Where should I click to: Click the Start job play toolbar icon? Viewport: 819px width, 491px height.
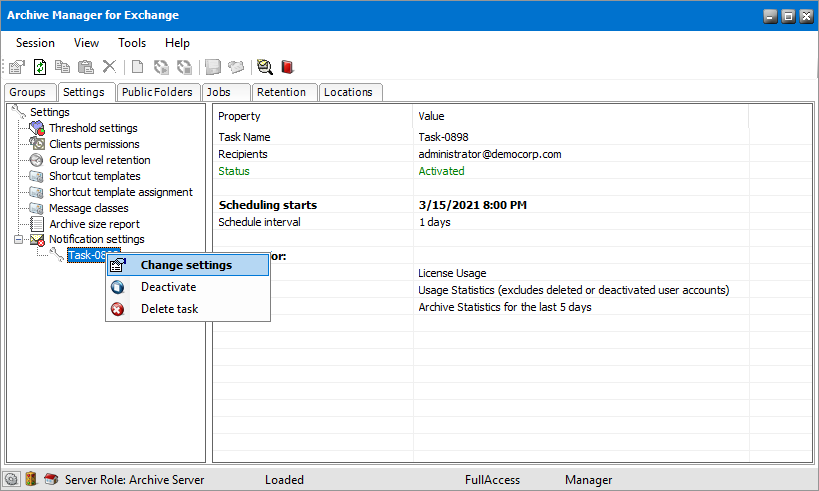pos(161,67)
